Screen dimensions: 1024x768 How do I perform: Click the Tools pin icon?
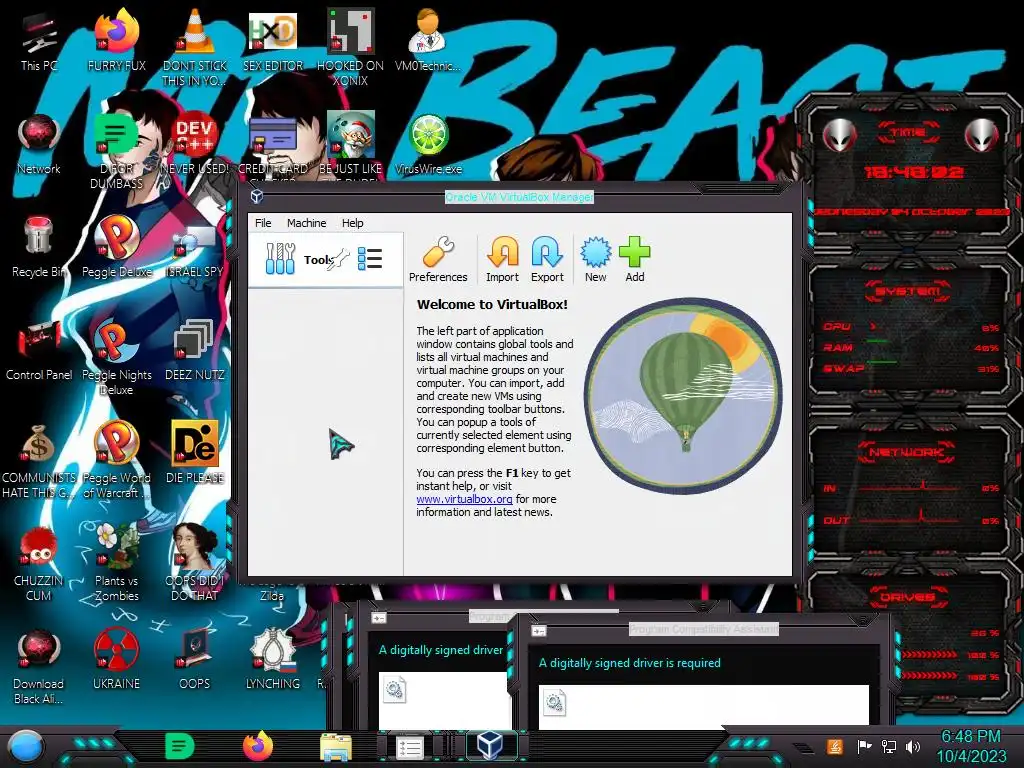tap(338, 260)
